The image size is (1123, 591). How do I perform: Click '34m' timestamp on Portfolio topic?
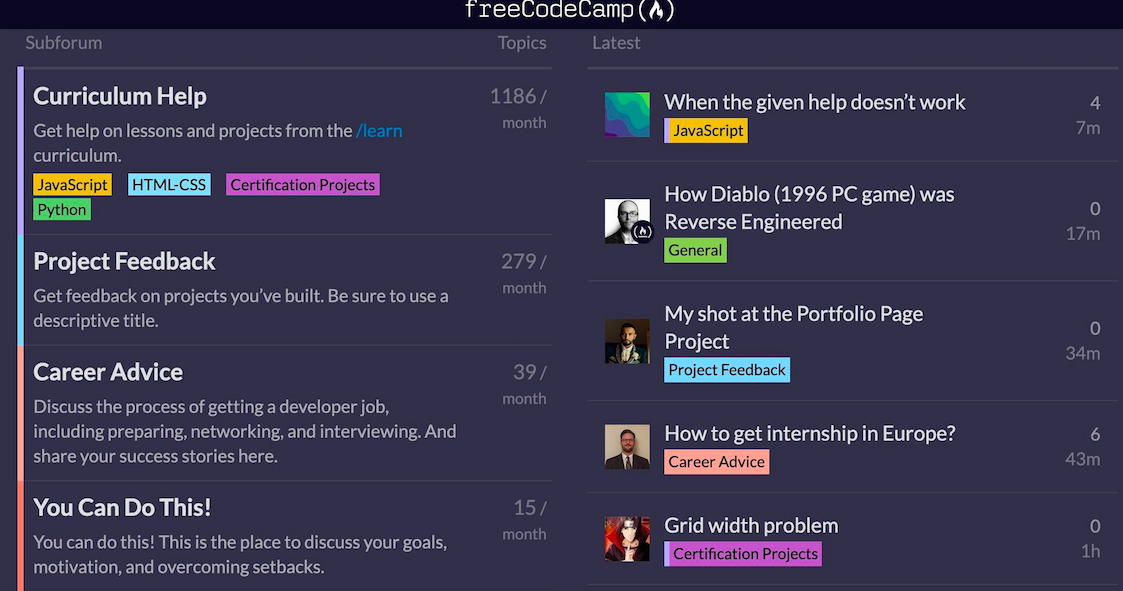(1083, 353)
